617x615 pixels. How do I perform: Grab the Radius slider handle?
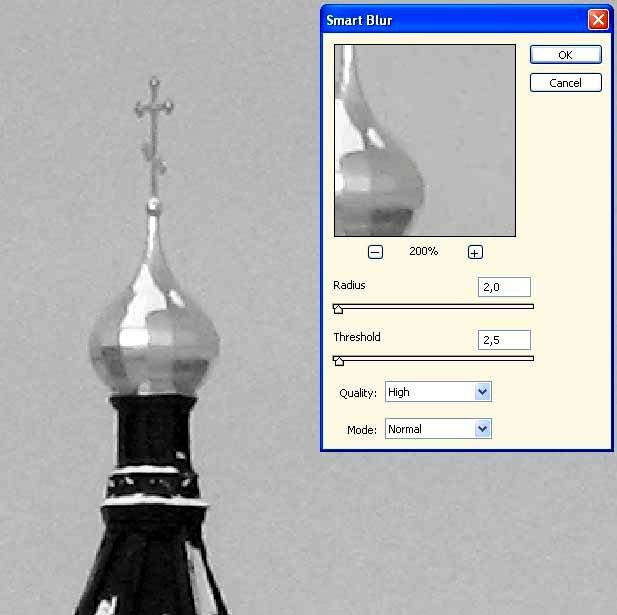coord(338,310)
